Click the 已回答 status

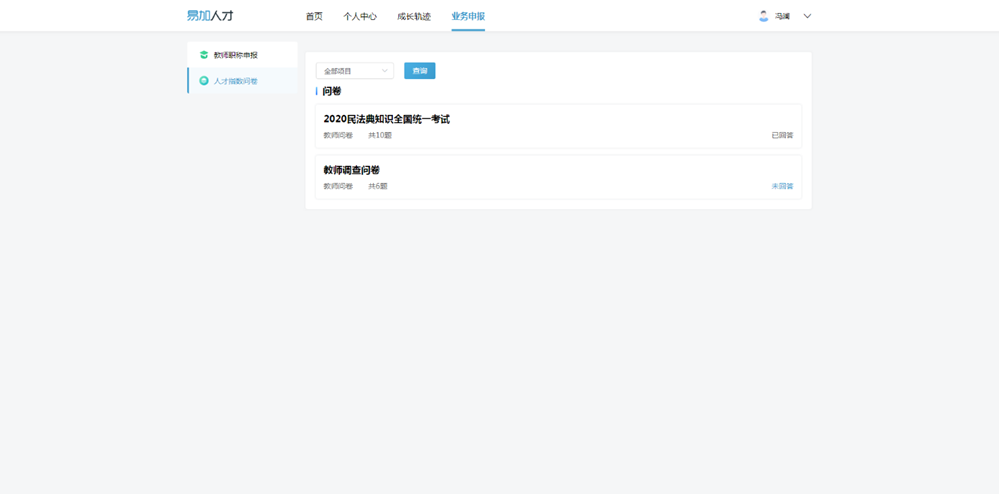click(x=782, y=135)
